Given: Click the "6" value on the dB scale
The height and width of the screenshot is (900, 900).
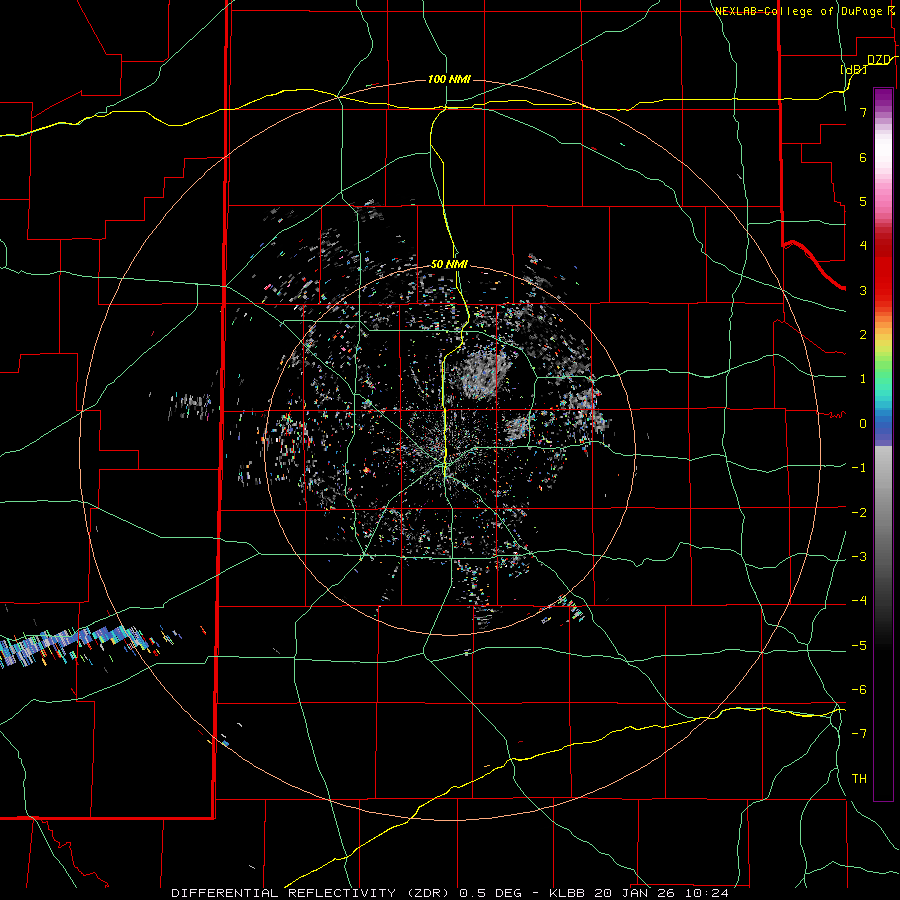Looking at the screenshot, I should (x=863, y=157).
